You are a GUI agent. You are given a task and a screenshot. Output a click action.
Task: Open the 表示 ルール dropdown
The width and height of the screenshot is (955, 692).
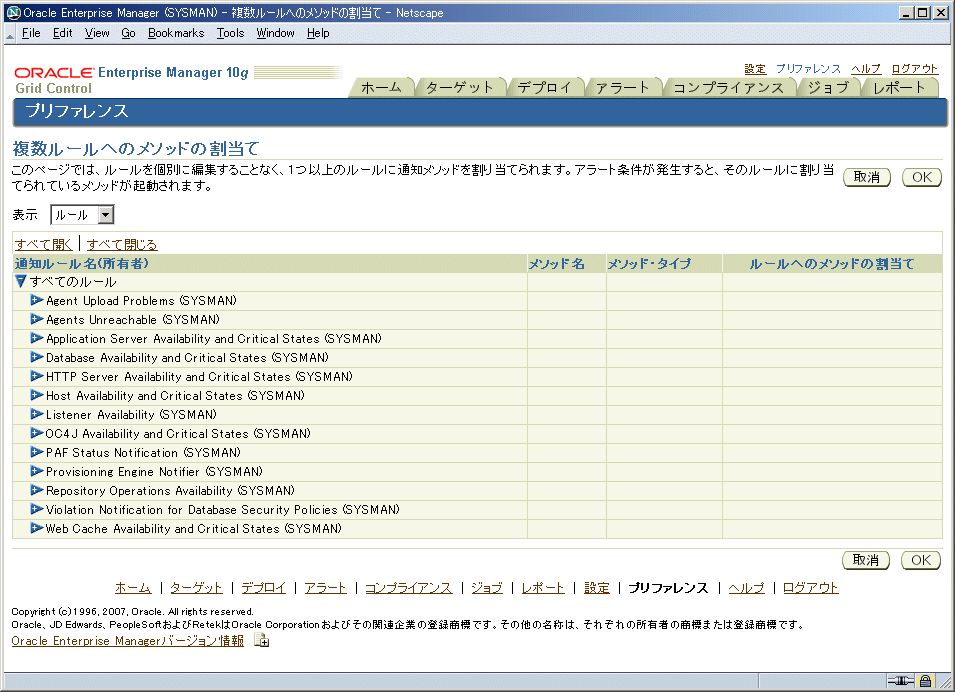82,214
